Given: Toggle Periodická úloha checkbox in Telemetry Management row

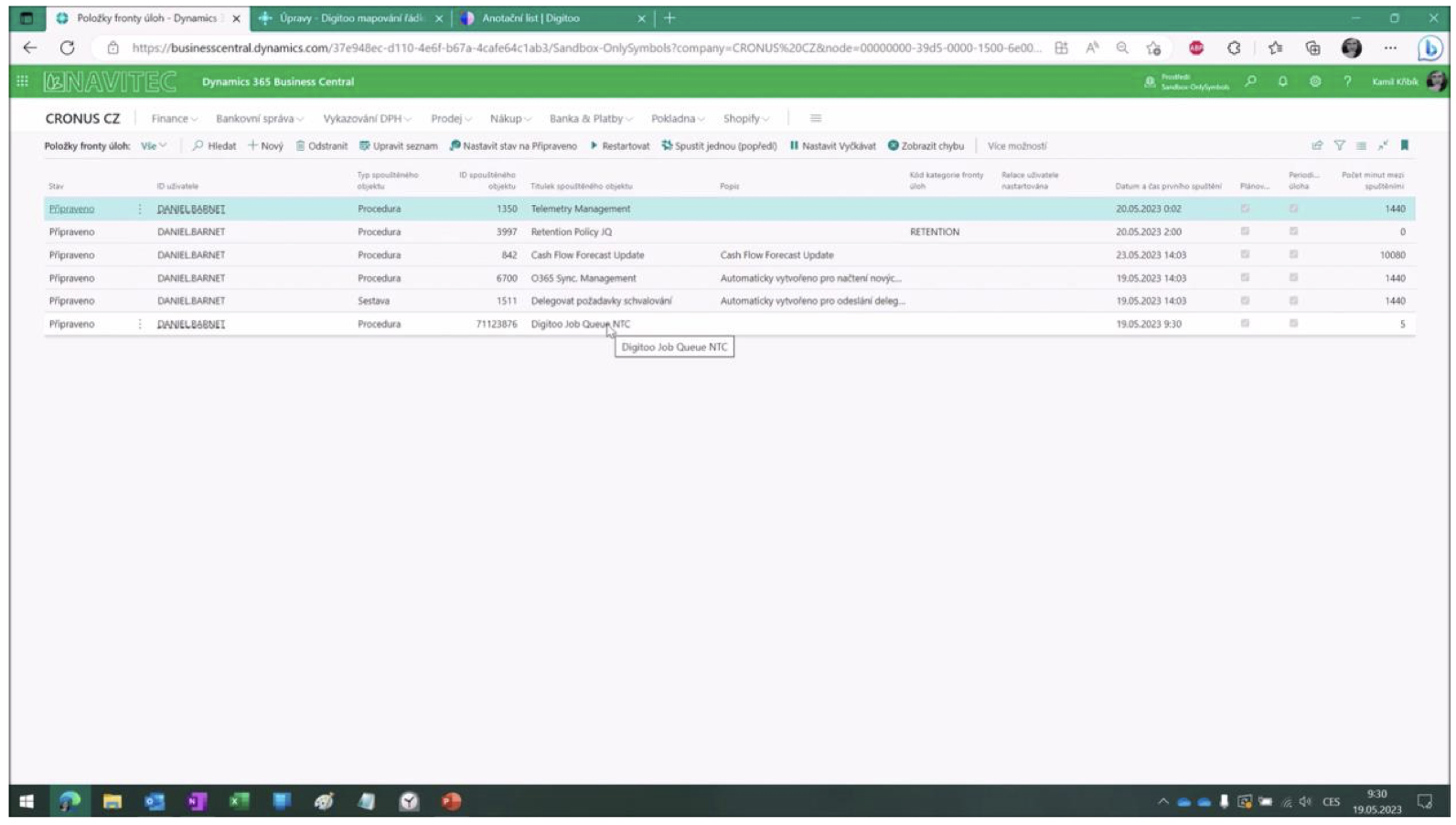Looking at the screenshot, I should coord(1293,209).
